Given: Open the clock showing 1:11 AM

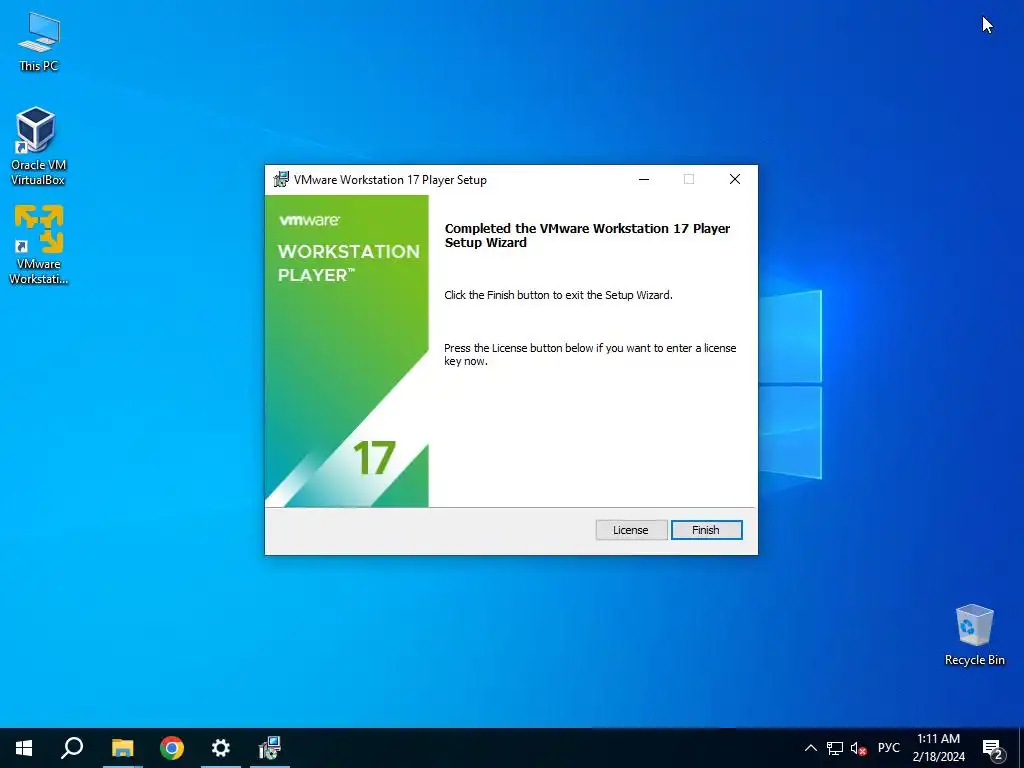Looking at the screenshot, I should tap(938, 748).
